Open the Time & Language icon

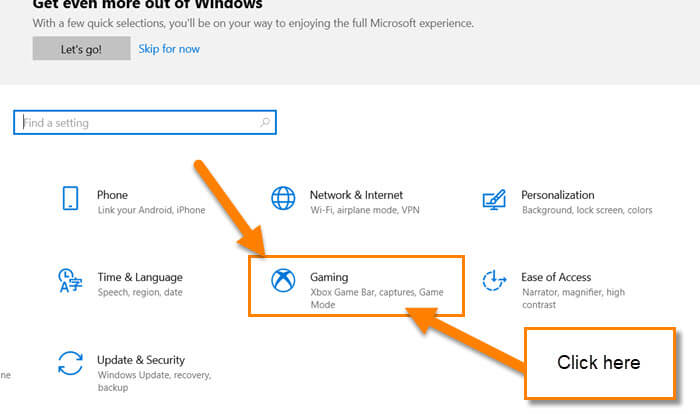[x=70, y=281]
